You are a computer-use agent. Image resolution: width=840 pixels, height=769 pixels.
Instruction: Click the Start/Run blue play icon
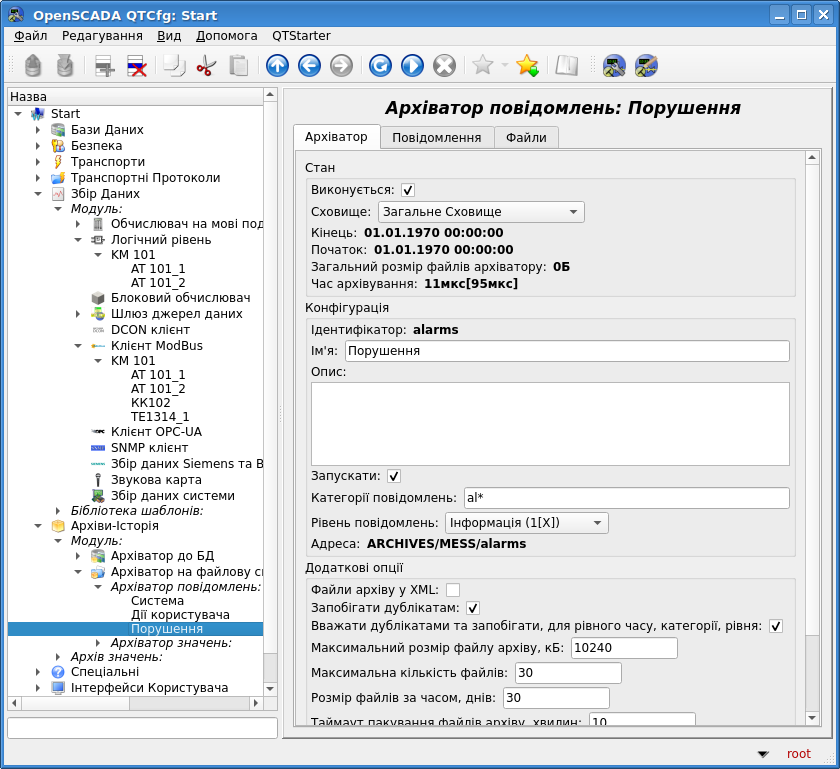pos(412,66)
